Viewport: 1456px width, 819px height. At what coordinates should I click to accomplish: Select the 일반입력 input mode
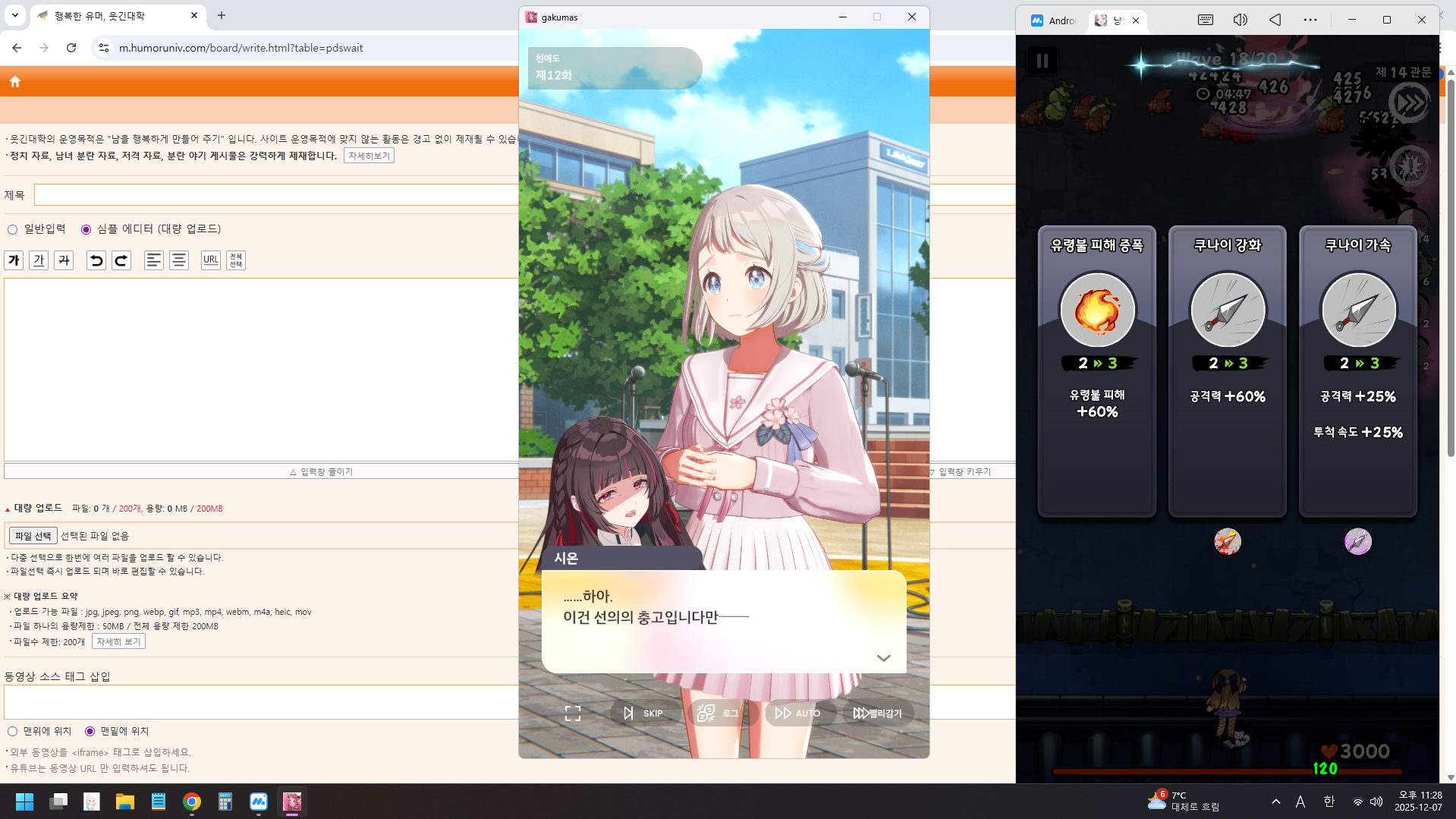point(12,229)
